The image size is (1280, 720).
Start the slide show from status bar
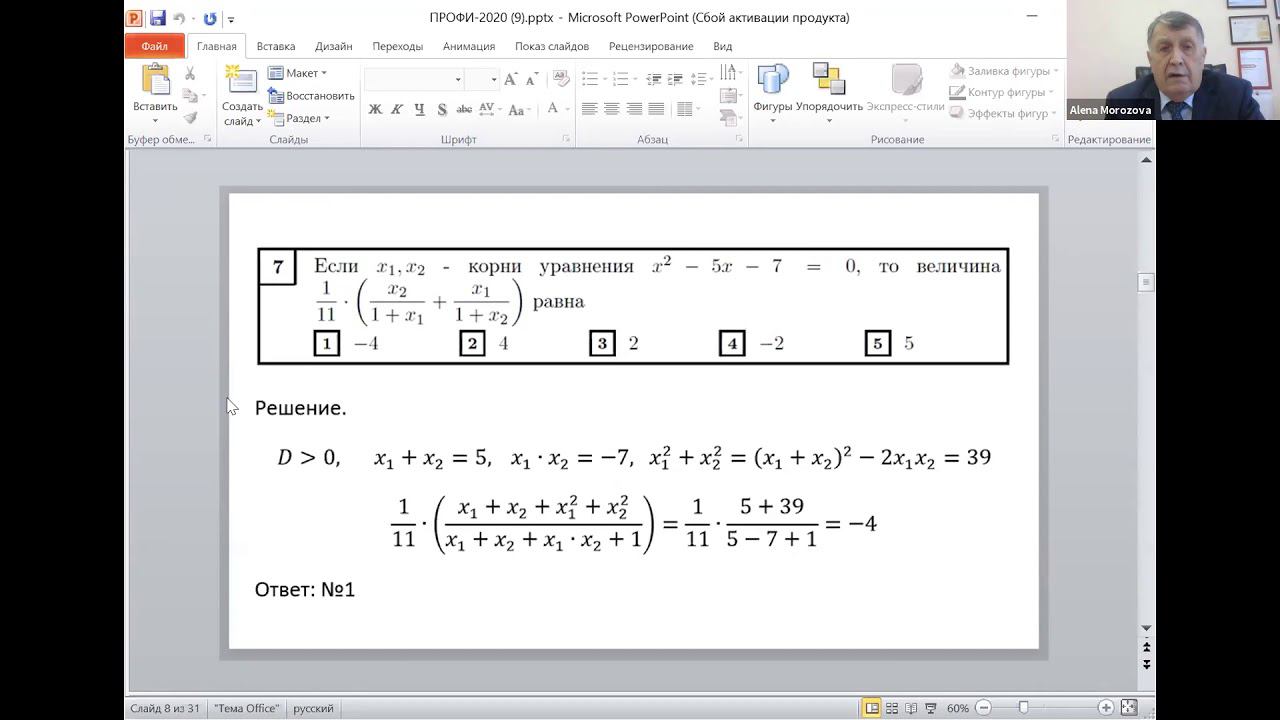[x=930, y=708]
